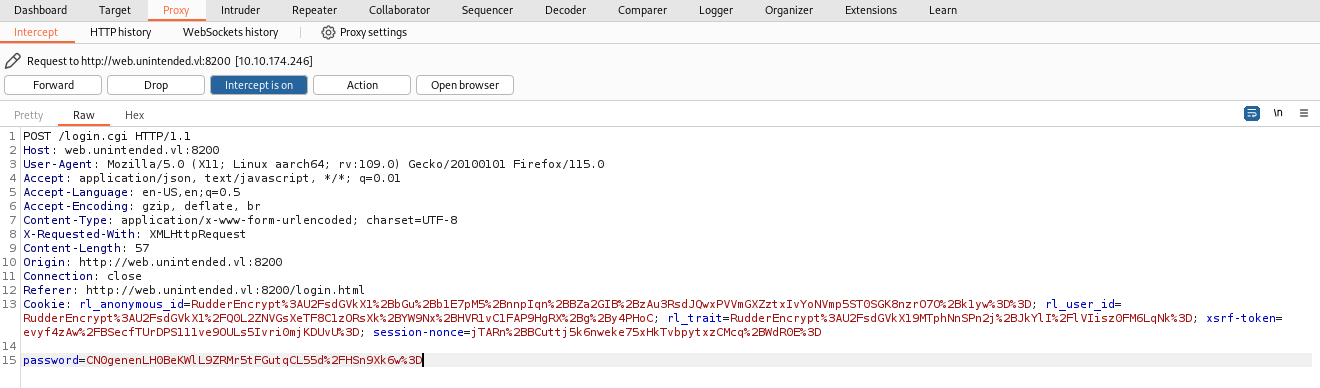This screenshot has height=388, width=1320.
Task: Switch to the Pretty view
Action: coord(29,115)
